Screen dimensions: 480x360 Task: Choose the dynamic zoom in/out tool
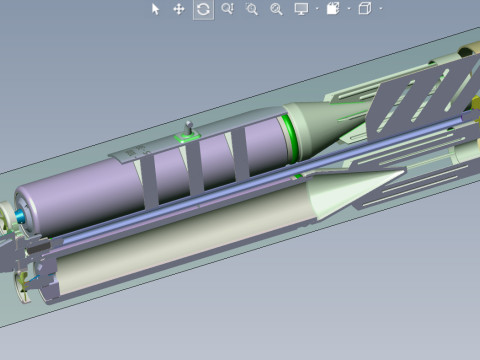point(228,9)
